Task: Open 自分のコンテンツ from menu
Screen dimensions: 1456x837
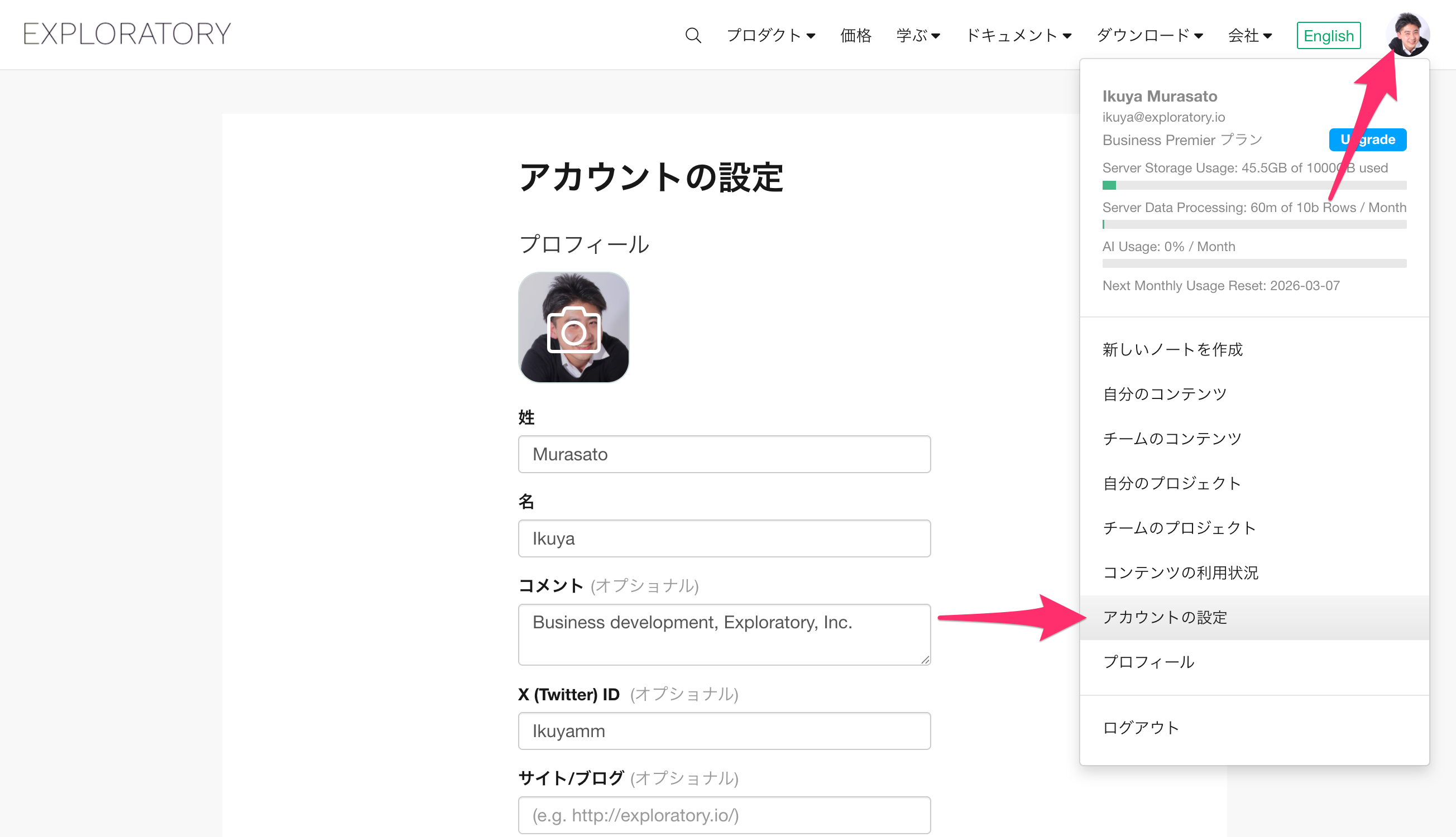Action: point(1165,395)
